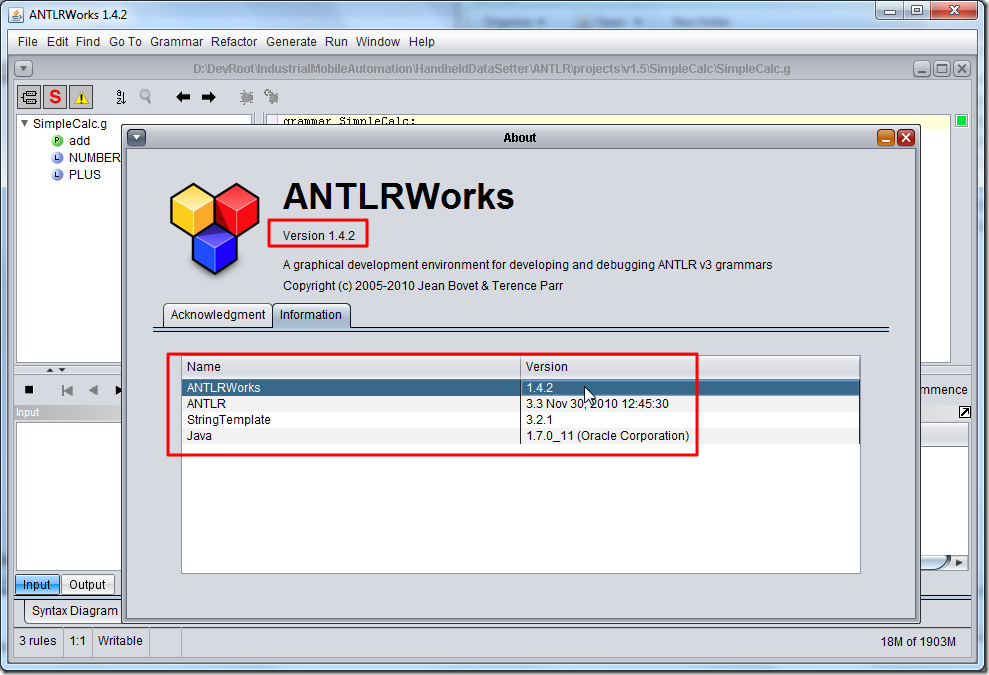The width and height of the screenshot is (989, 675).
Task: Open the Window menu
Action: (x=378, y=42)
